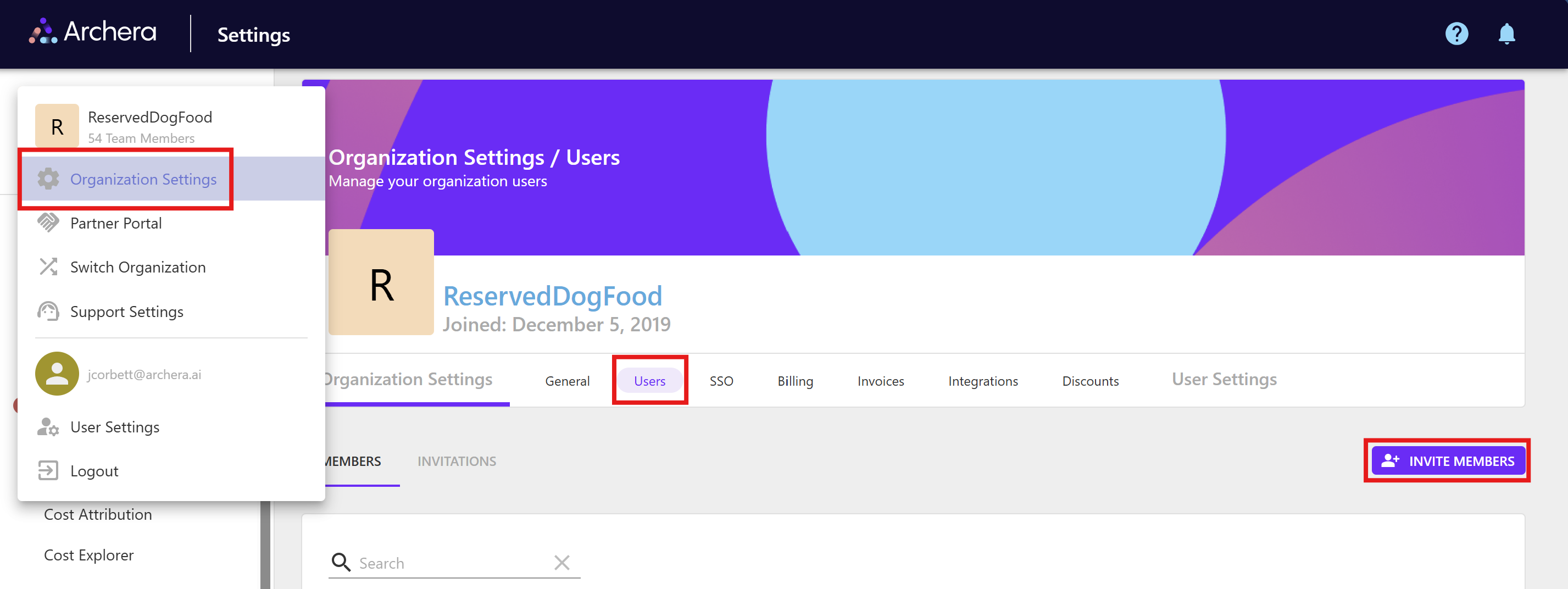Click the Organization Settings gear icon

pyautogui.click(x=49, y=179)
